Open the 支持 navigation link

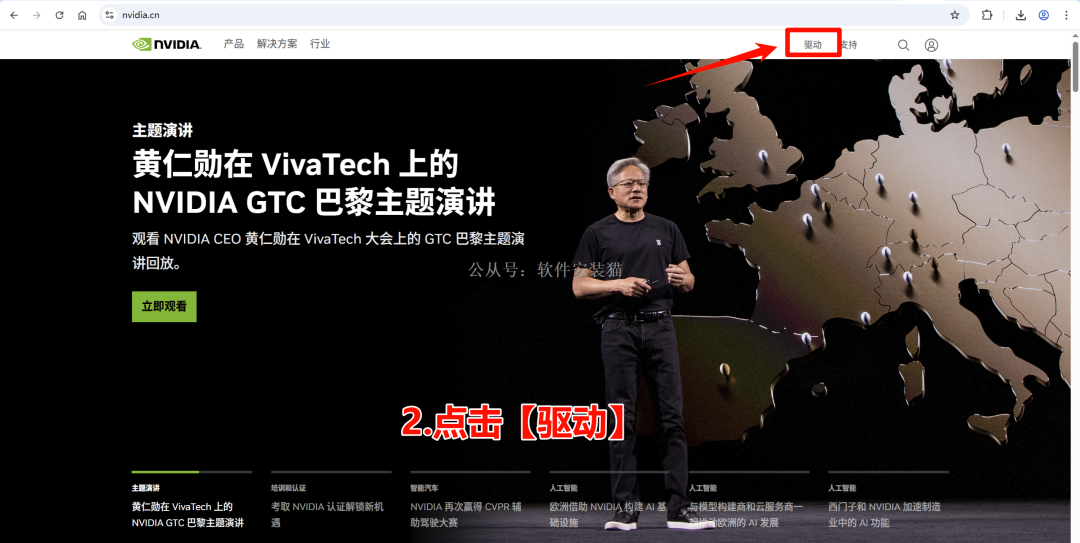(849, 45)
